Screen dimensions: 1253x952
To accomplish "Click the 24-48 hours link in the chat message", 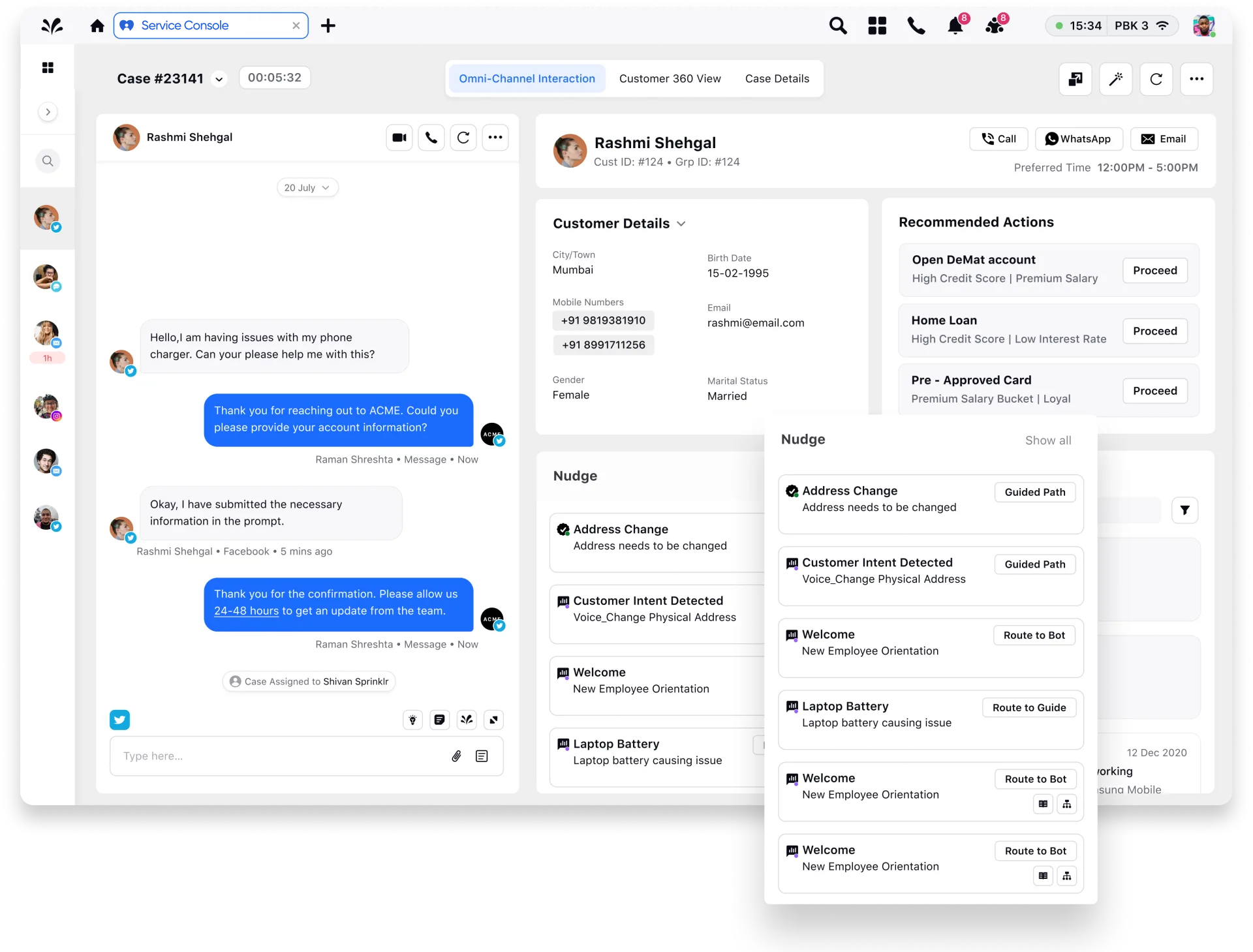I will click(x=246, y=611).
